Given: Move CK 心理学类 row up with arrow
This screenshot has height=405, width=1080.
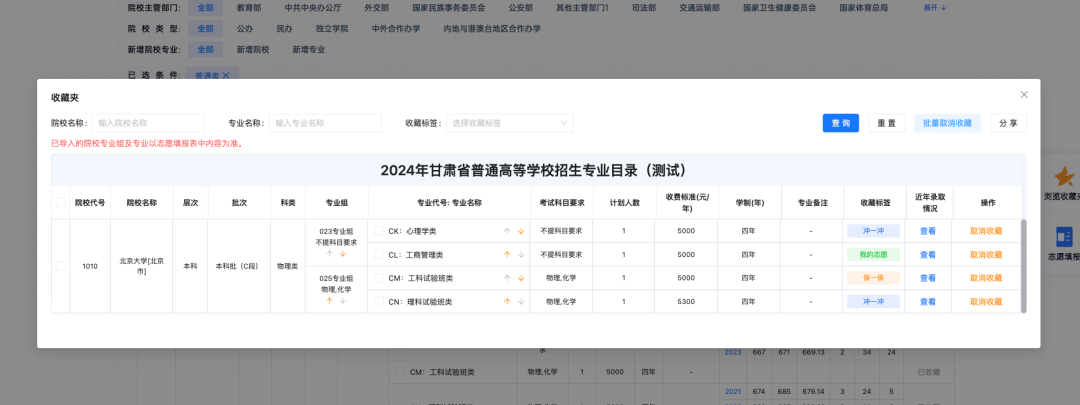Looking at the screenshot, I should click(507, 231).
